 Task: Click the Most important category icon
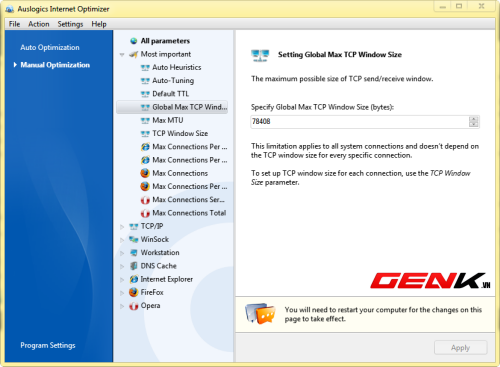pyautogui.click(x=134, y=54)
